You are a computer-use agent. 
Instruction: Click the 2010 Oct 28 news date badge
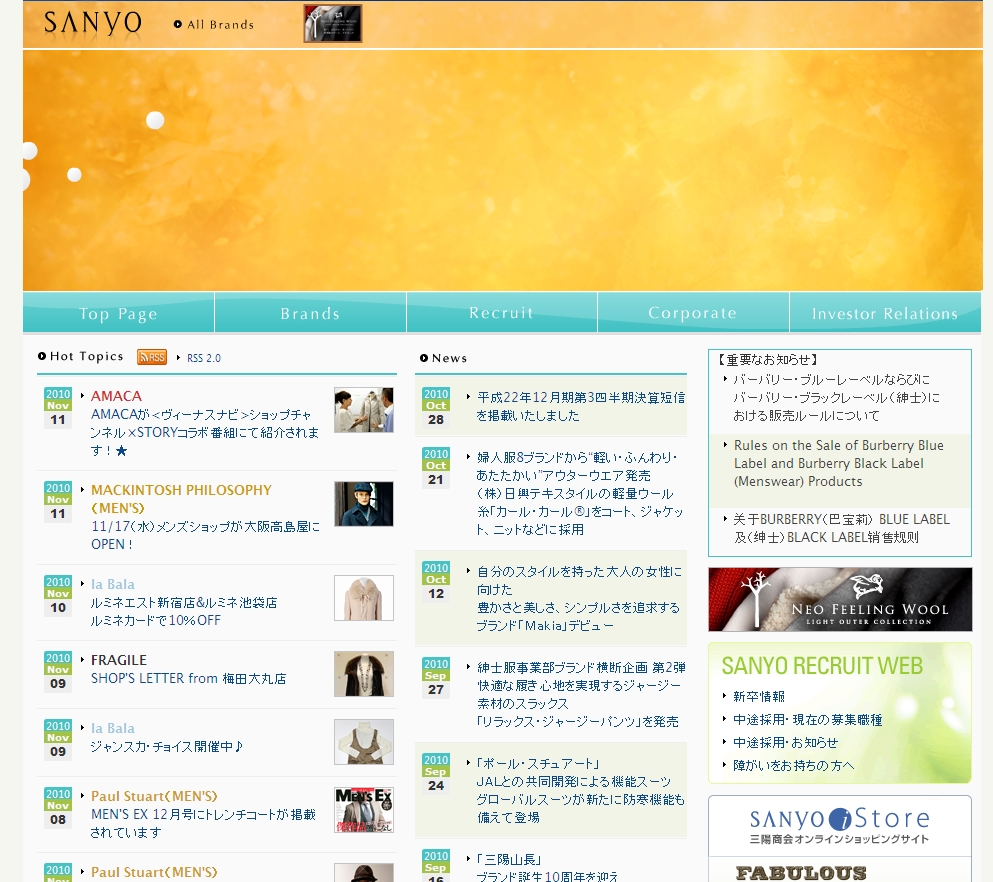click(x=436, y=408)
